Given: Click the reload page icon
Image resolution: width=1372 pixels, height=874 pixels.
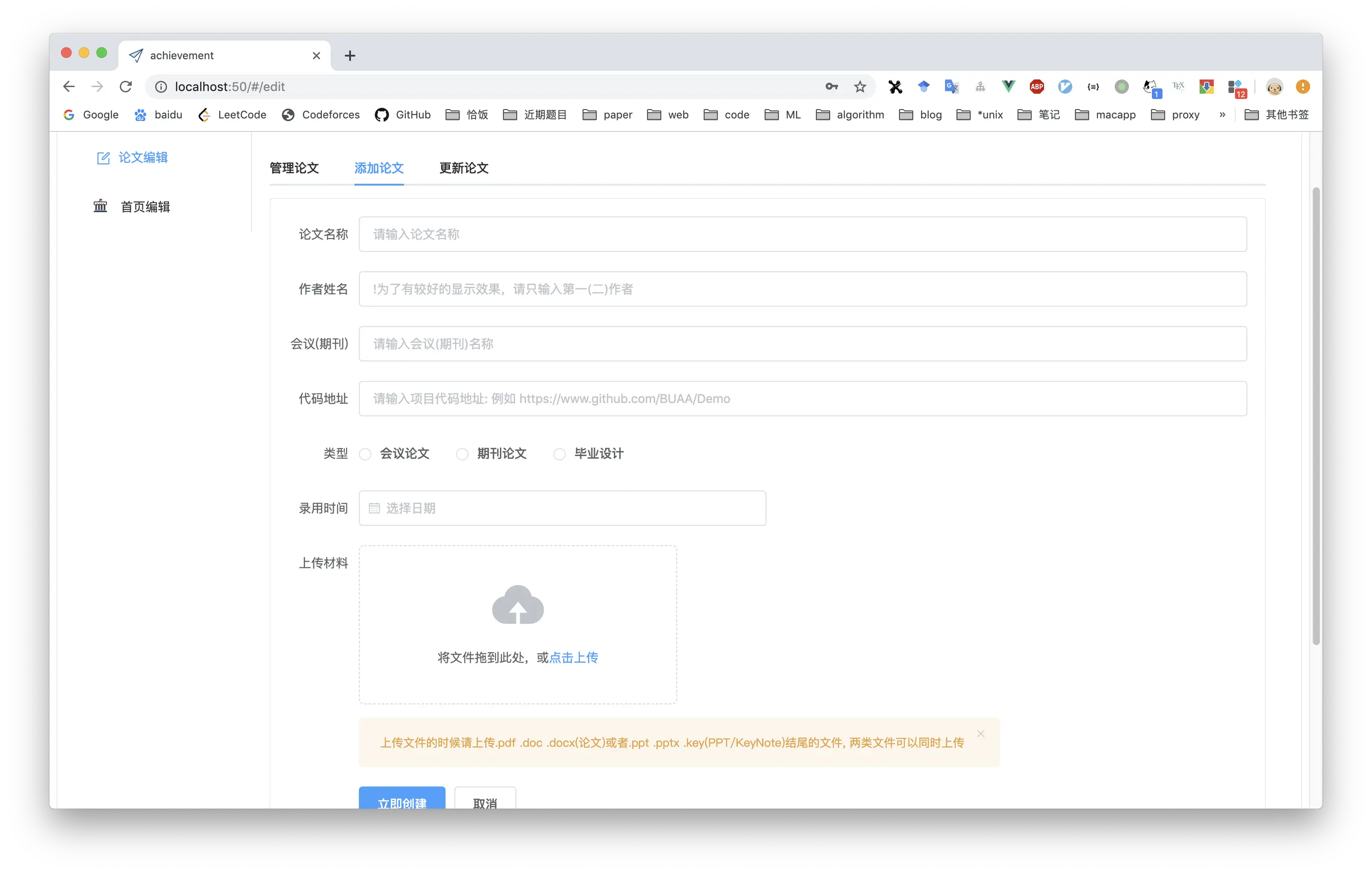Looking at the screenshot, I should click(x=126, y=87).
